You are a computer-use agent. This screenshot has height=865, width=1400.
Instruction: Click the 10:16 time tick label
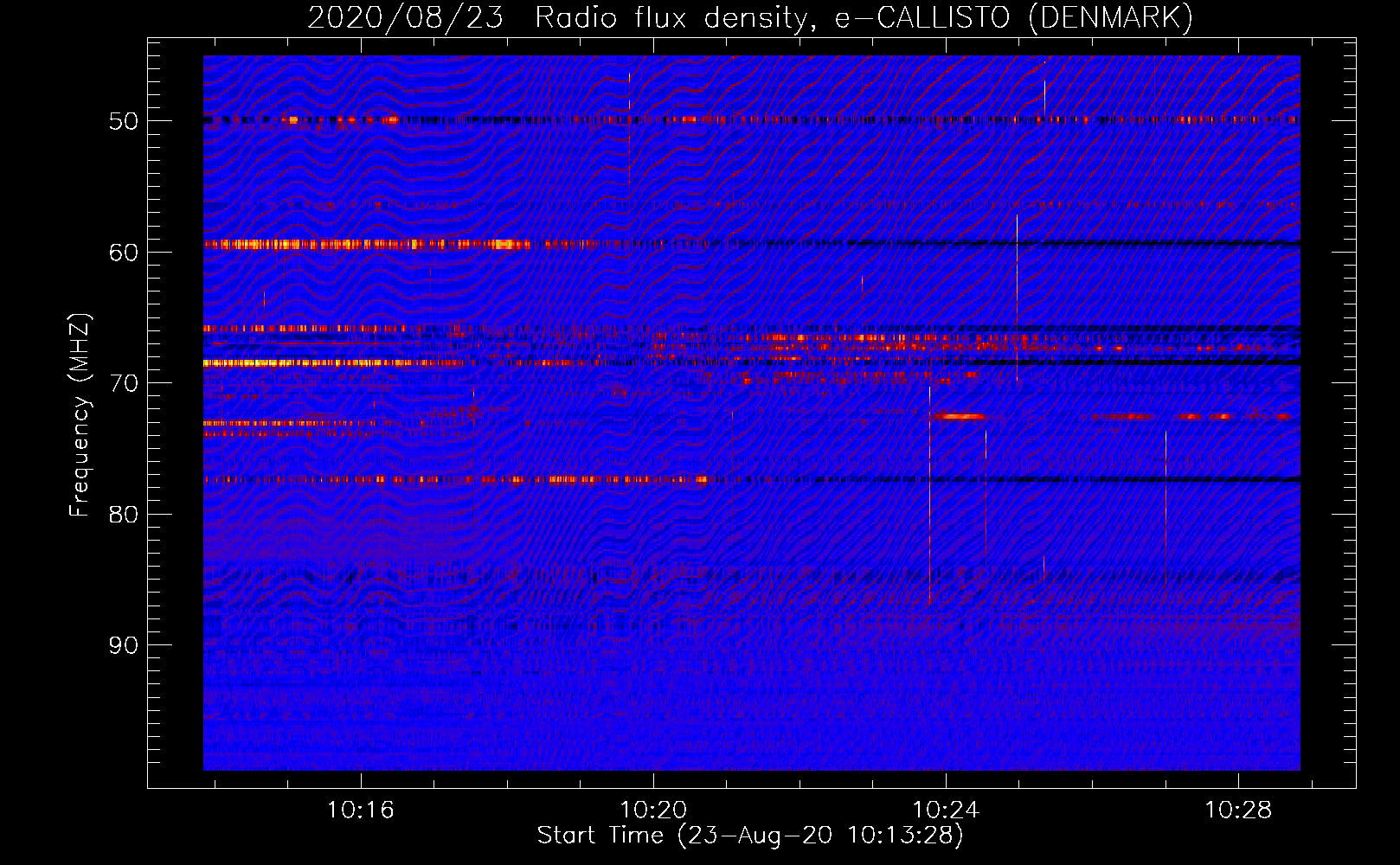(x=361, y=810)
